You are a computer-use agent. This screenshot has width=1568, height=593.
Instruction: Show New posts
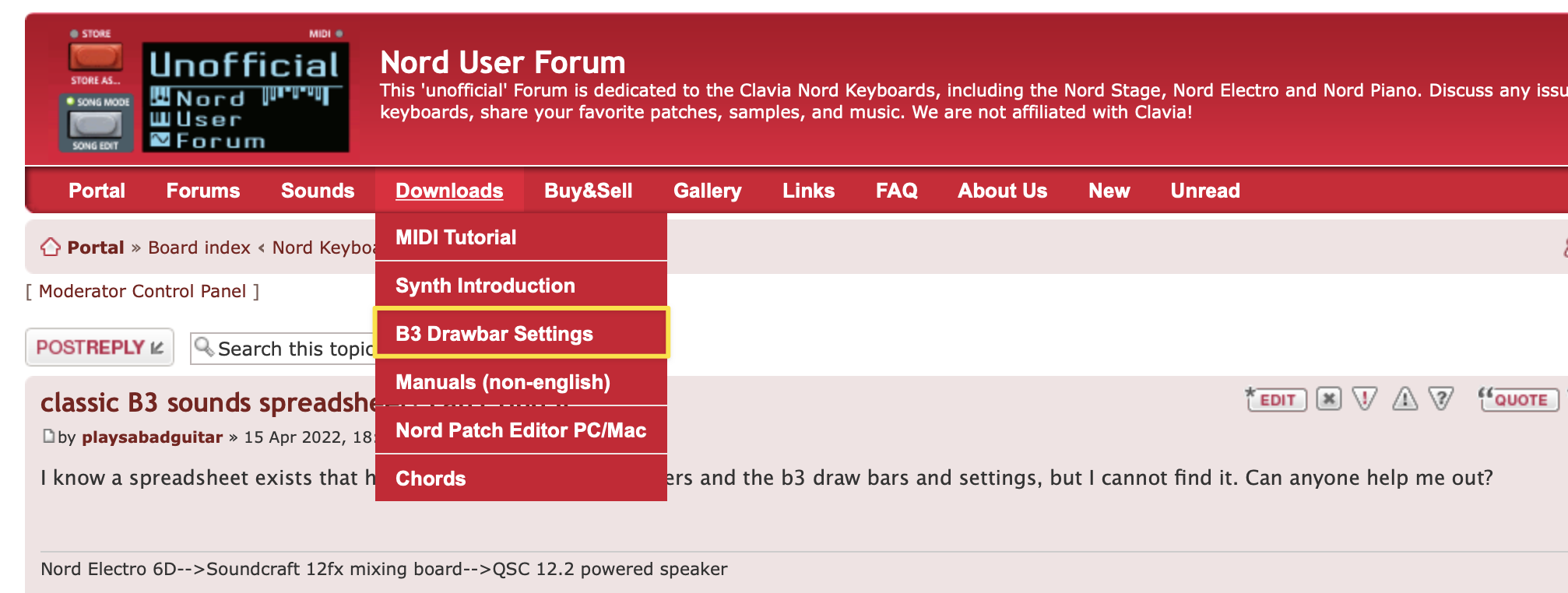click(x=1109, y=191)
